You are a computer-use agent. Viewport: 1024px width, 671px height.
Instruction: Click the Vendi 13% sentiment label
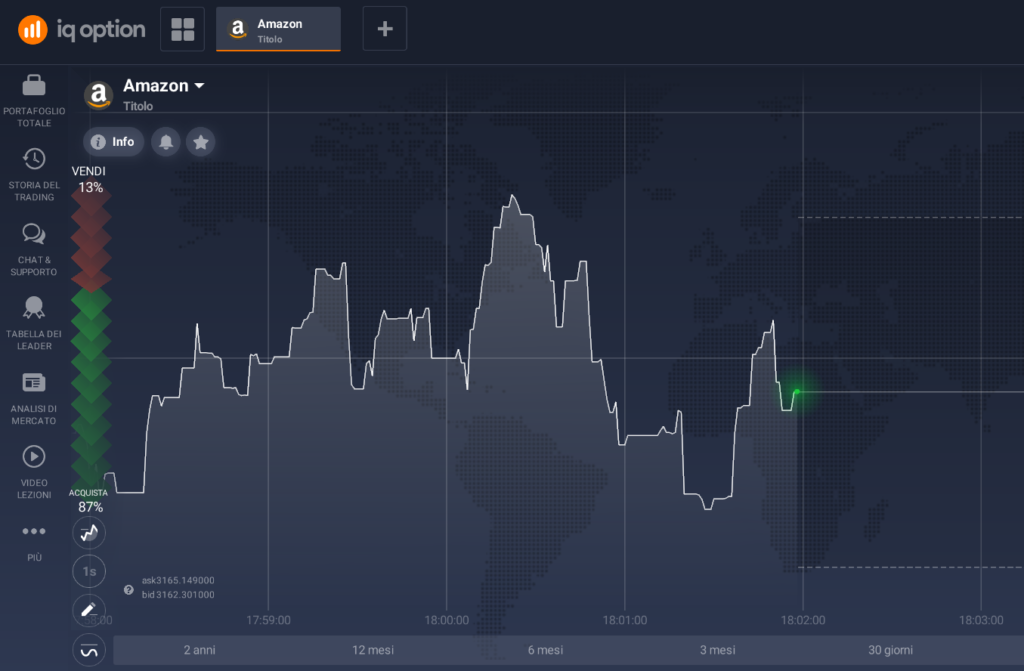click(89, 179)
